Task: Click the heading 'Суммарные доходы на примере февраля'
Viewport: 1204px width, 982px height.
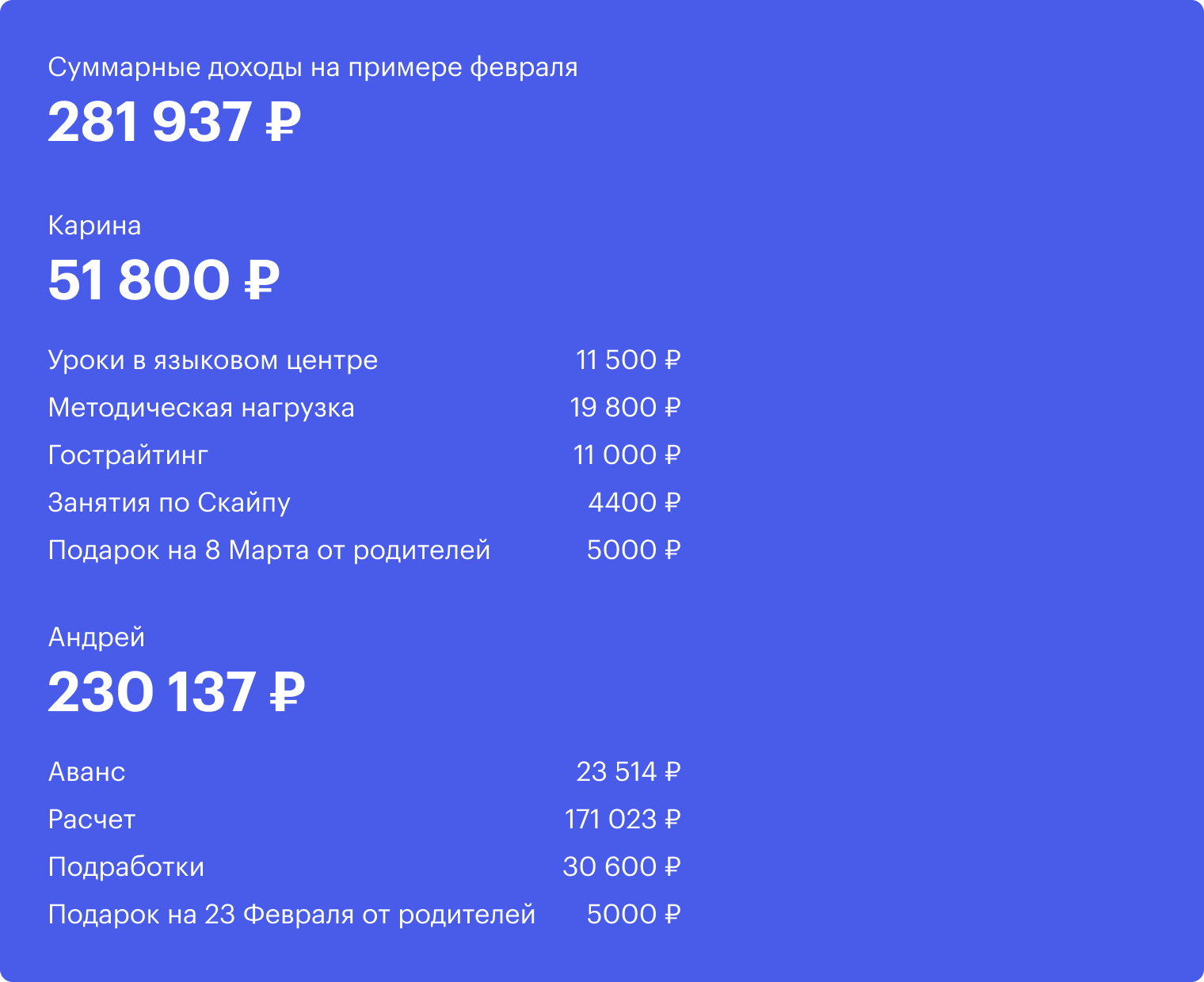Action: point(313,68)
